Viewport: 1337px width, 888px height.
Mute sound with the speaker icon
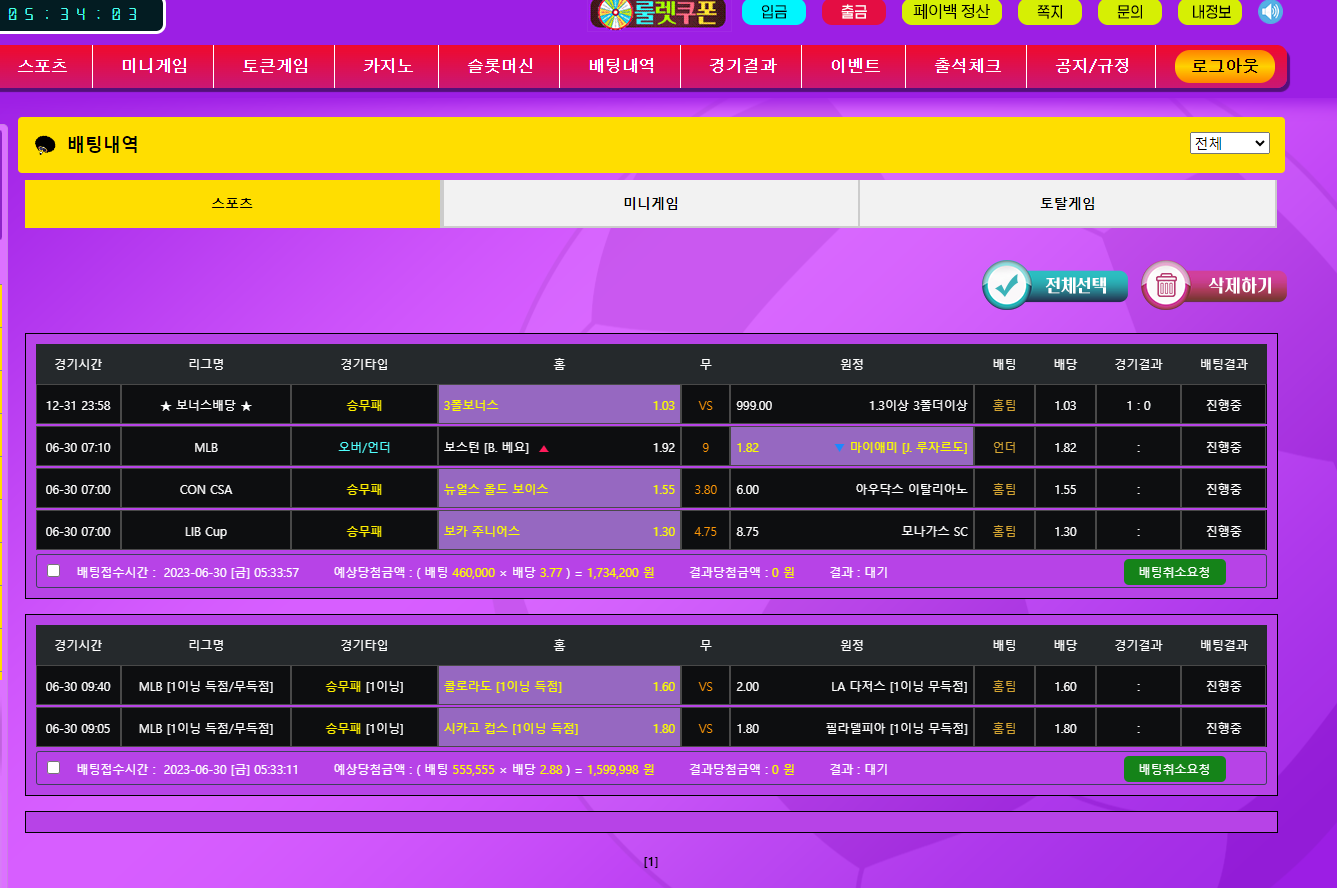click(1270, 12)
